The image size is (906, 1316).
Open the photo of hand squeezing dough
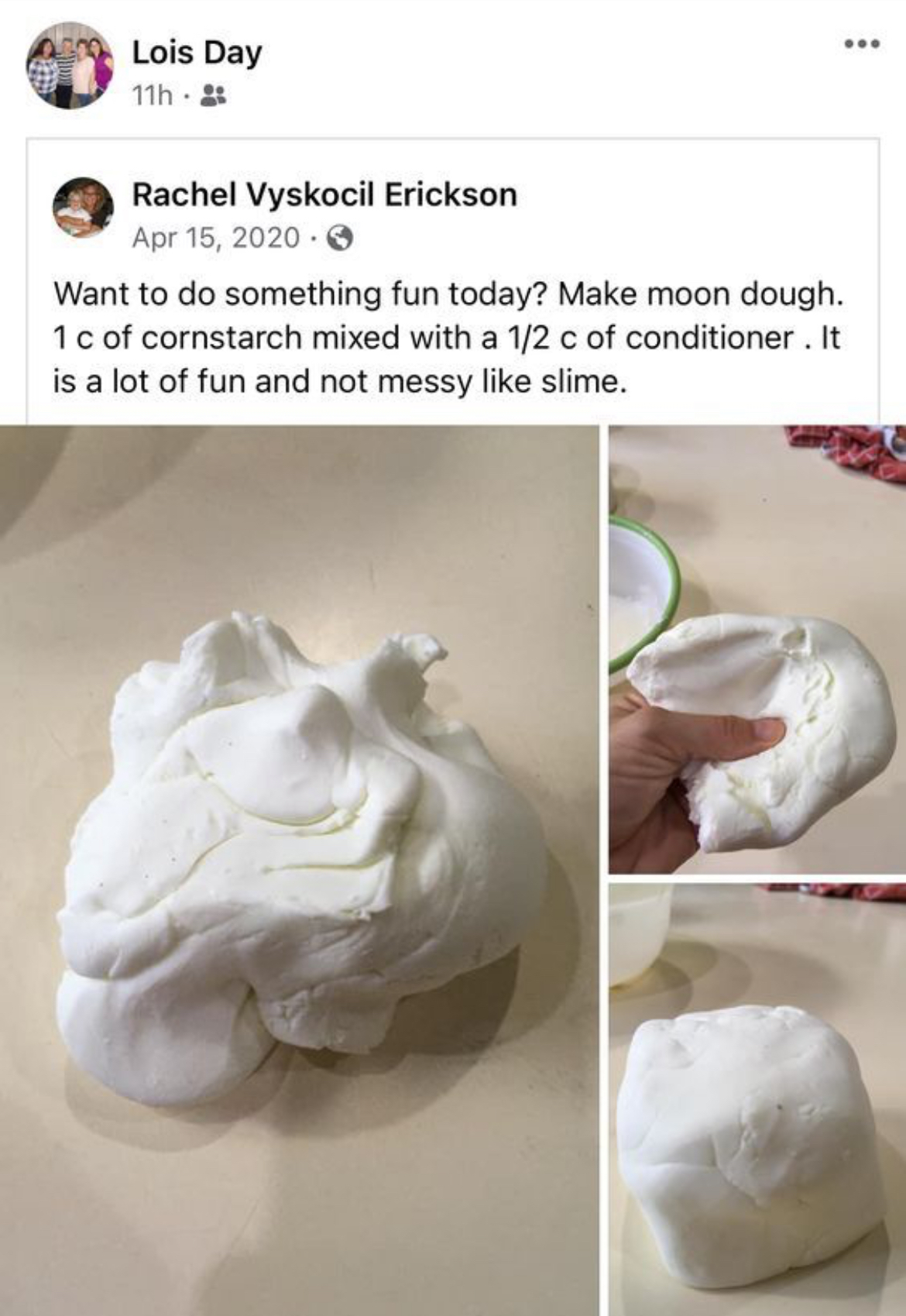click(x=757, y=649)
